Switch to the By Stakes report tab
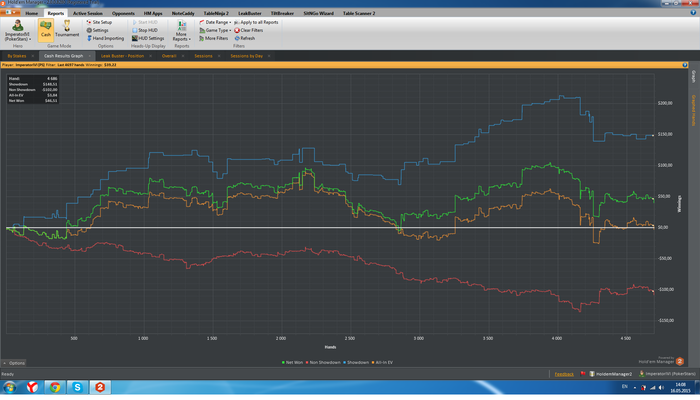 (x=17, y=56)
